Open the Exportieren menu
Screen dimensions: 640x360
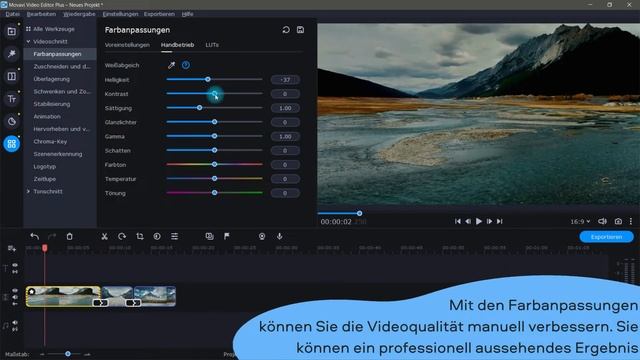click(x=159, y=14)
